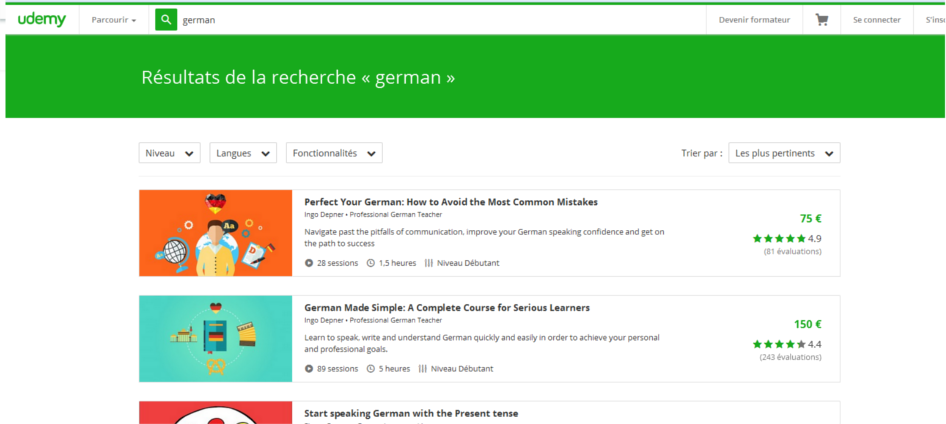Click the level bars icon in German Made Simple
The height and width of the screenshot is (424, 946).
(423, 369)
